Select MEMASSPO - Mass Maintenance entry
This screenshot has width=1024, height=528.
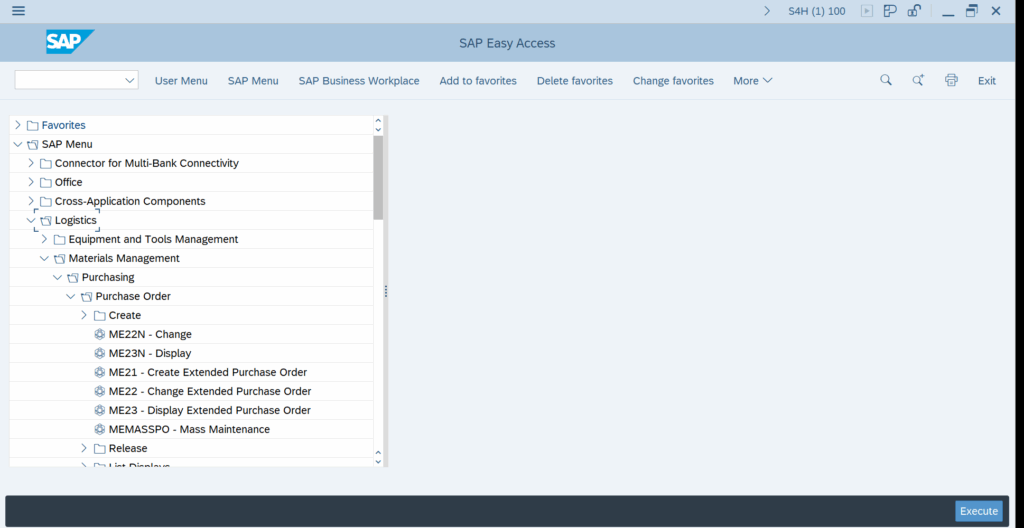[x=189, y=429]
